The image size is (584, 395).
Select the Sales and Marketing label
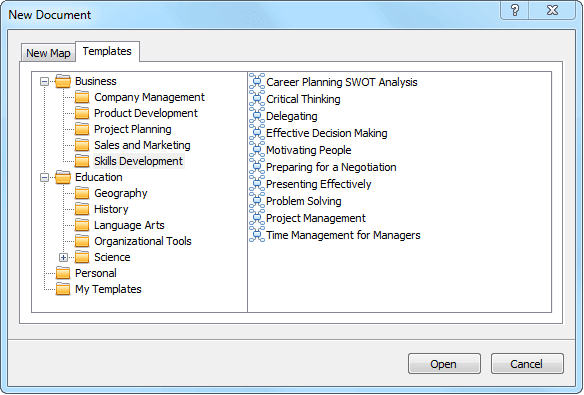tap(142, 145)
